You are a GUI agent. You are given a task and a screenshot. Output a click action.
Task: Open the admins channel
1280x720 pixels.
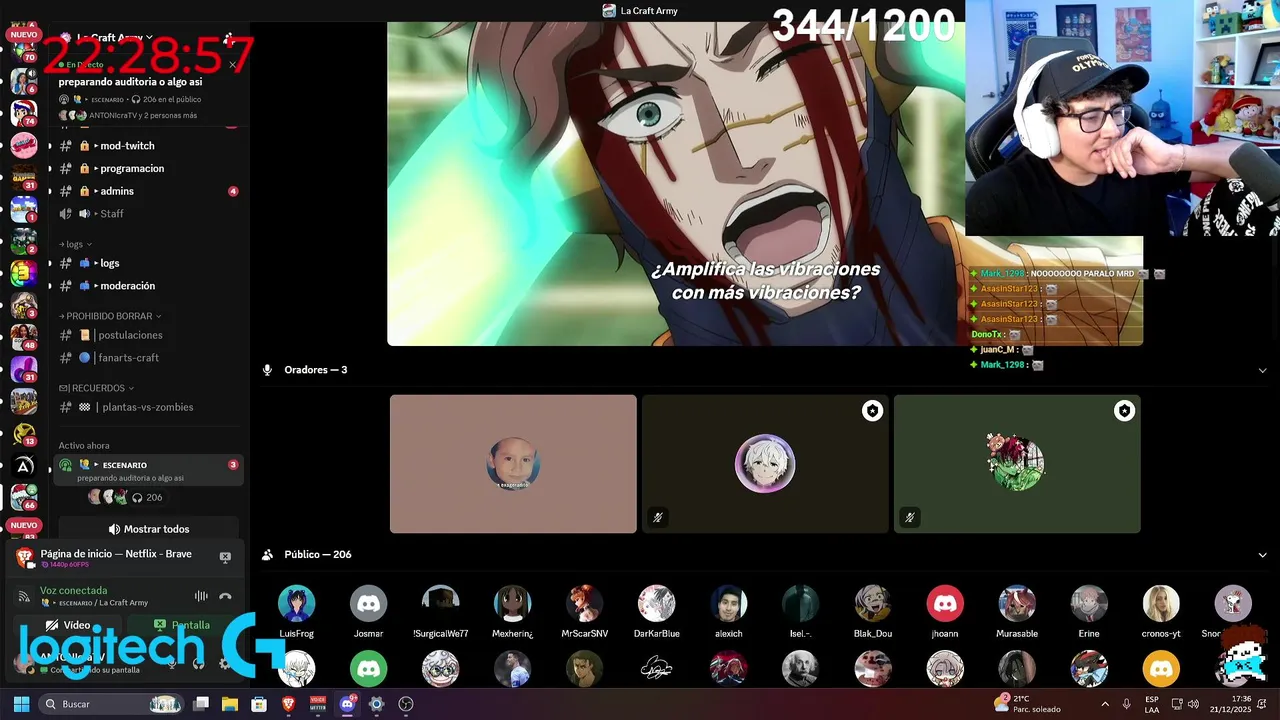[147, 191]
